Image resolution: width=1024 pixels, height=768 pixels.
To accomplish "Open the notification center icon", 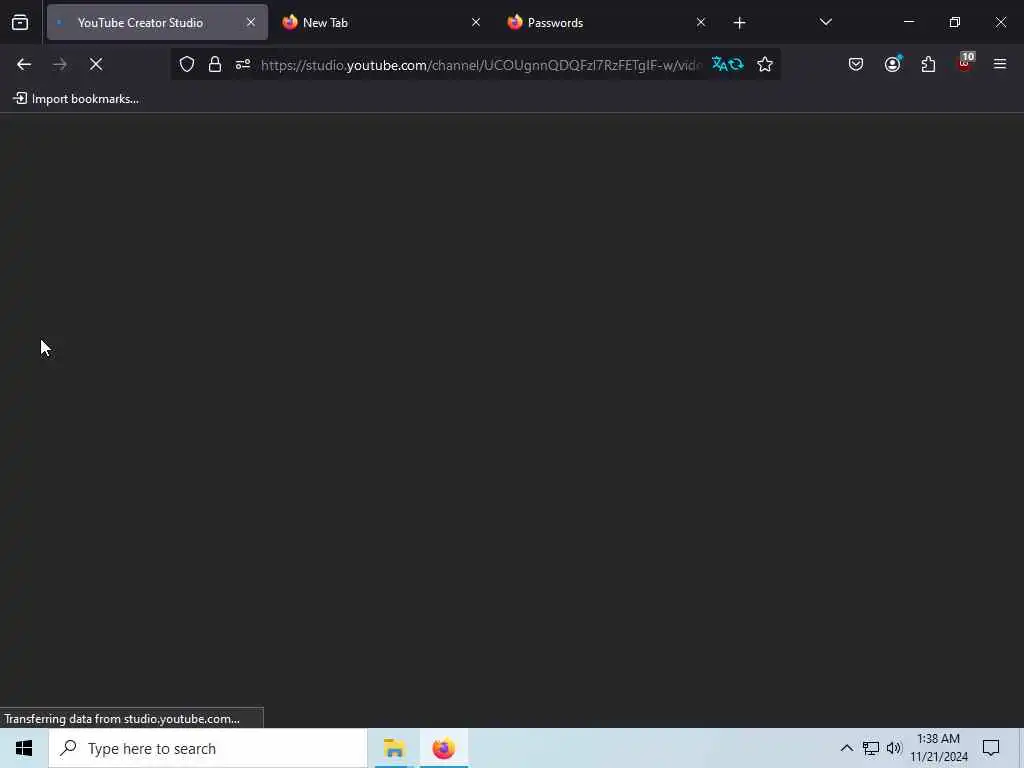I will 991,748.
